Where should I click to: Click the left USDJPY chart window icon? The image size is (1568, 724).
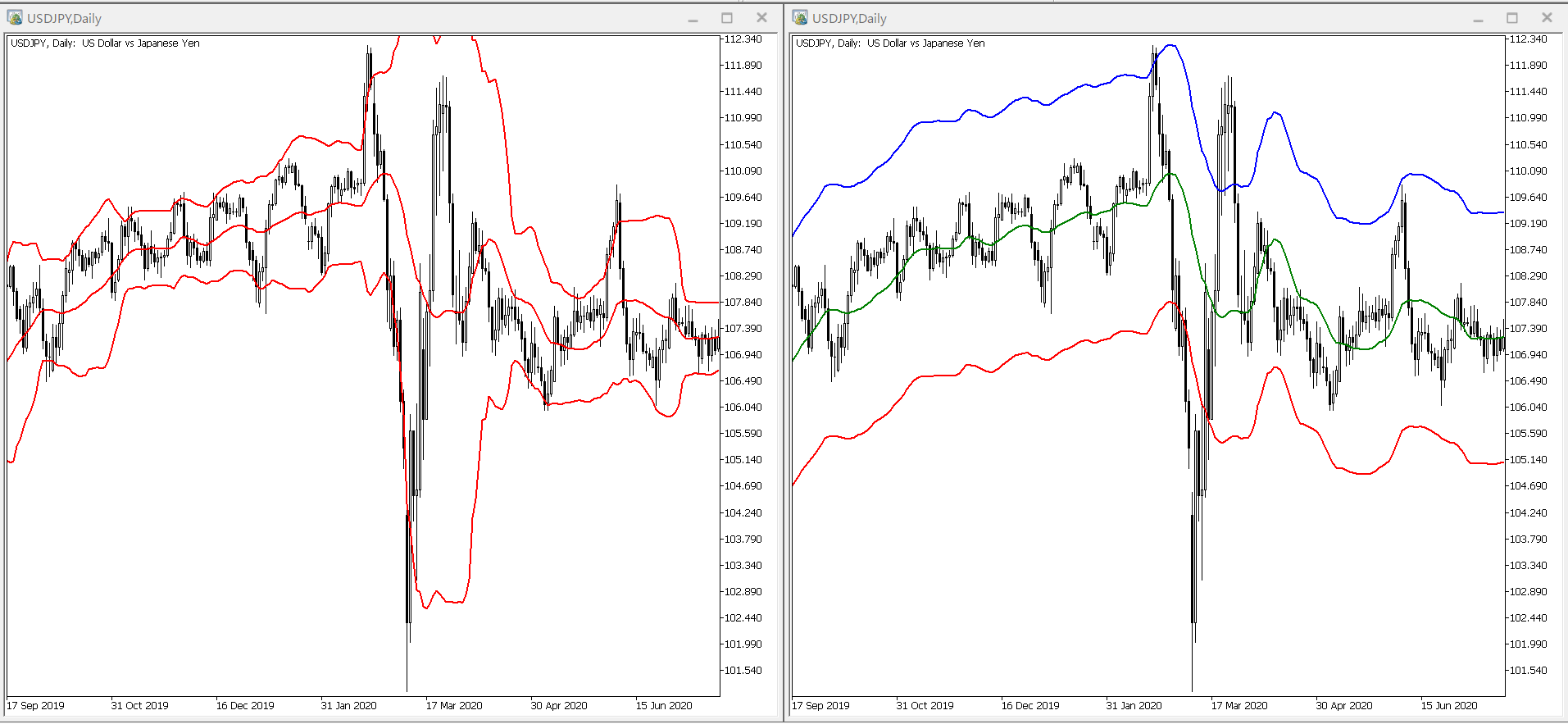[15, 17]
